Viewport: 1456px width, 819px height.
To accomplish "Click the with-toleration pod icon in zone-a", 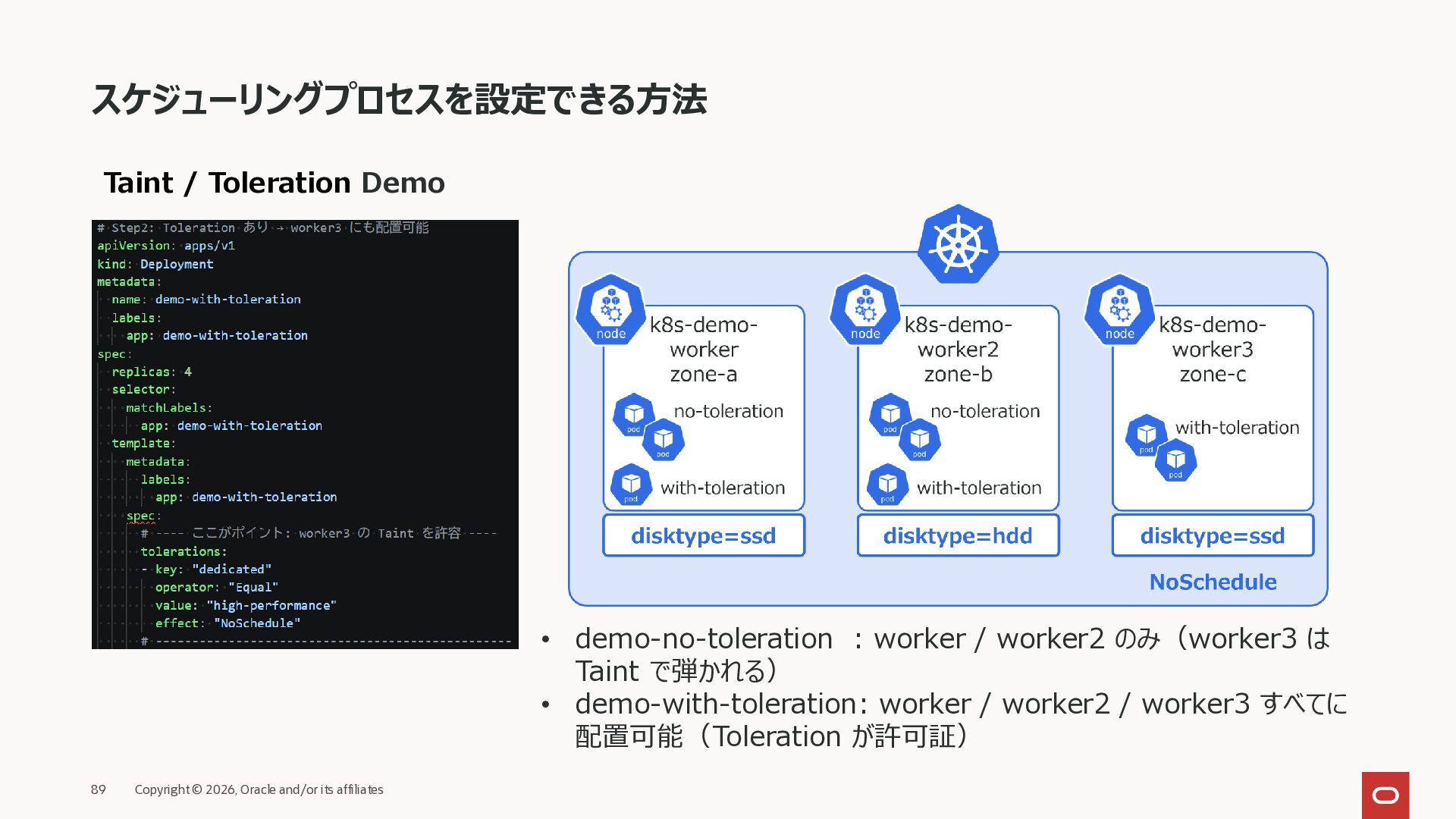I will point(631,485).
